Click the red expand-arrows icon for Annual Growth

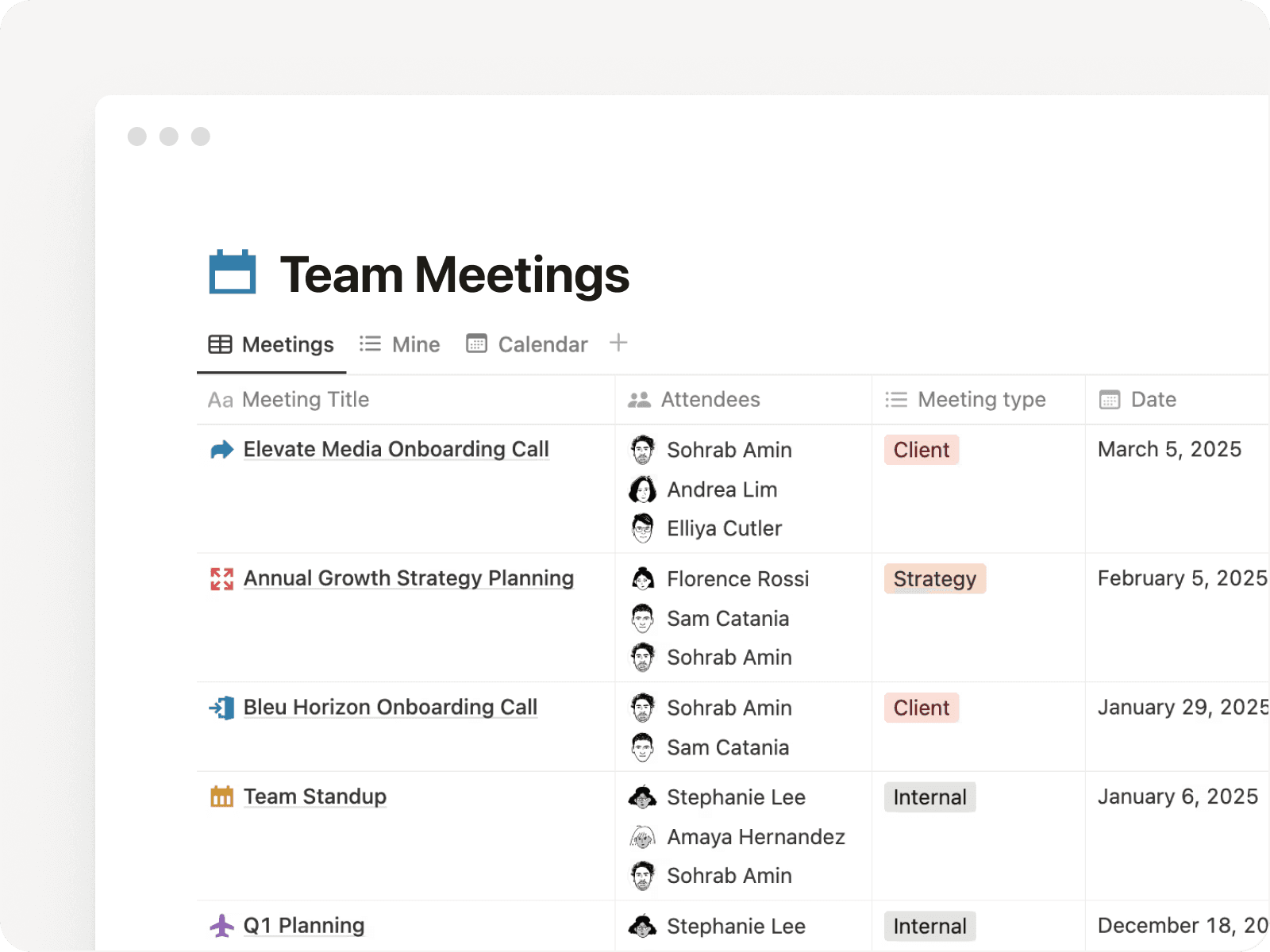point(221,579)
